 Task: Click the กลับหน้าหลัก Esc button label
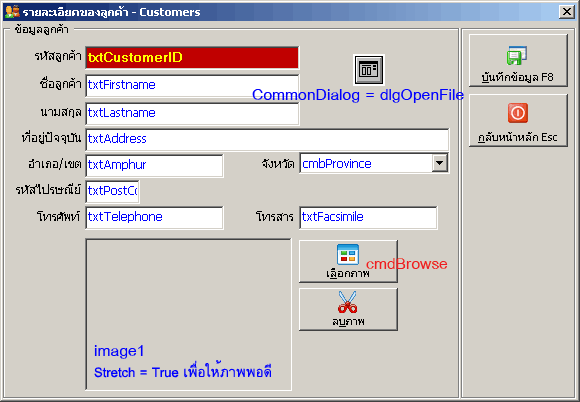tap(517, 137)
